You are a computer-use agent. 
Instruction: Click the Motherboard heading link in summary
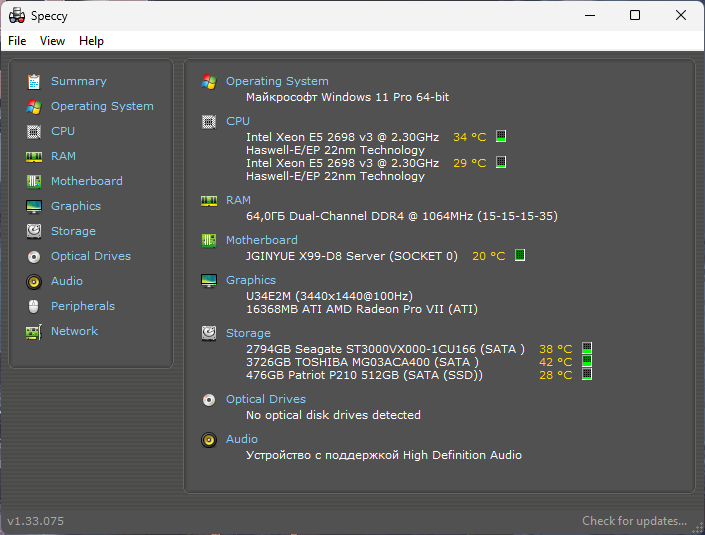click(261, 241)
